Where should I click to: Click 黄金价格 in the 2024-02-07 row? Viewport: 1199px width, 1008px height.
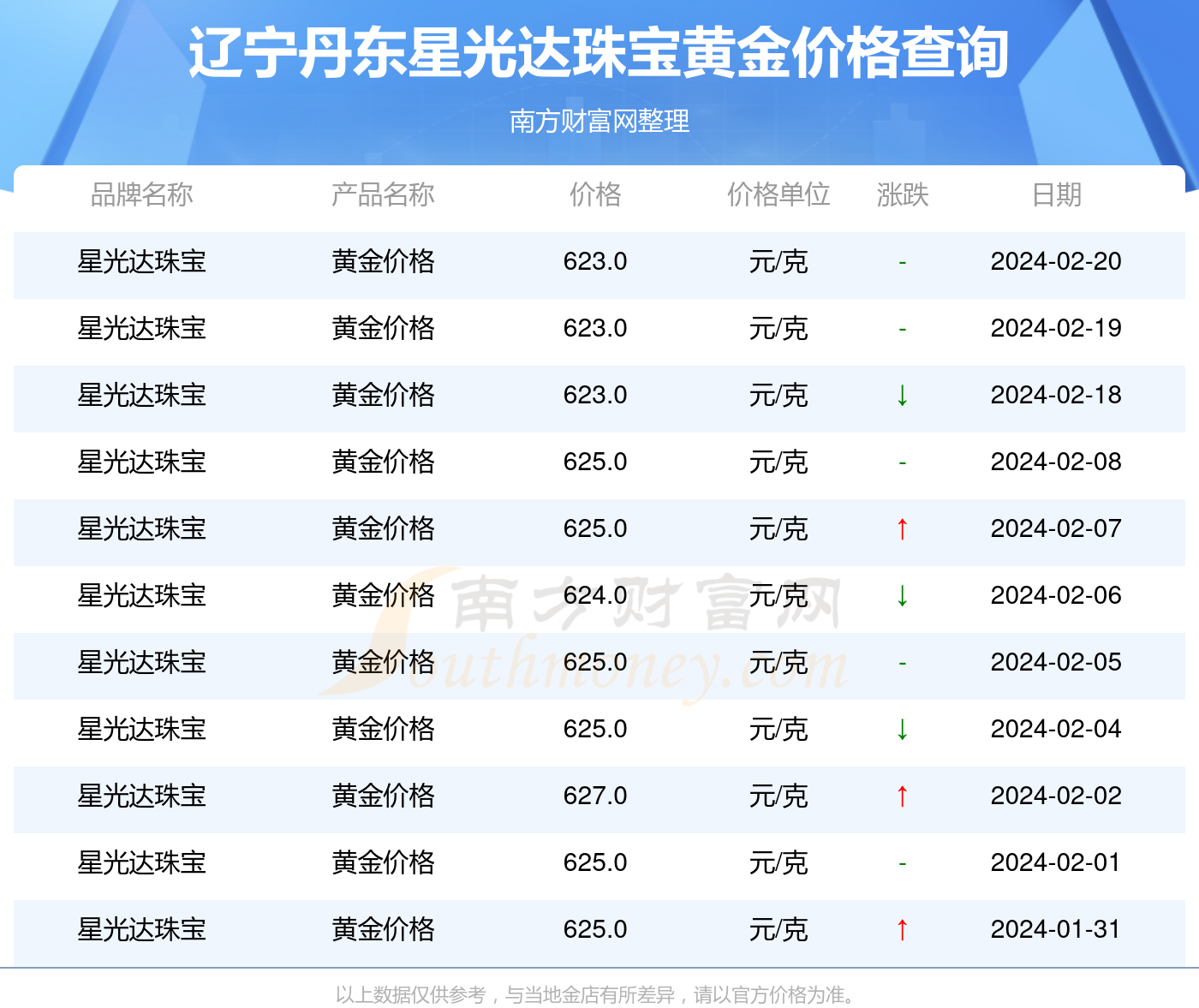[x=383, y=528]
